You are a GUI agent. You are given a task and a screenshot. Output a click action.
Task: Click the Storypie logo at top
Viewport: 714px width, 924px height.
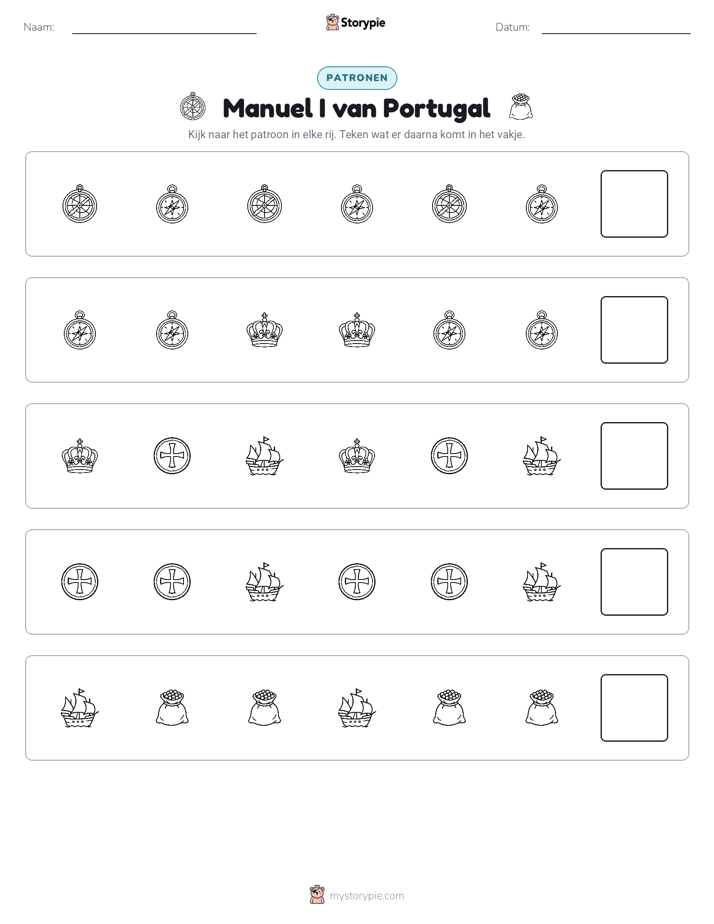[356, 22]
